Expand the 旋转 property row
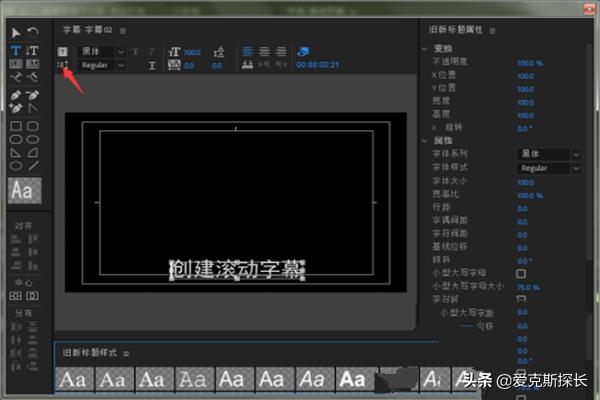This screenshot has height=400, width=600. click(x=434, y=127)
